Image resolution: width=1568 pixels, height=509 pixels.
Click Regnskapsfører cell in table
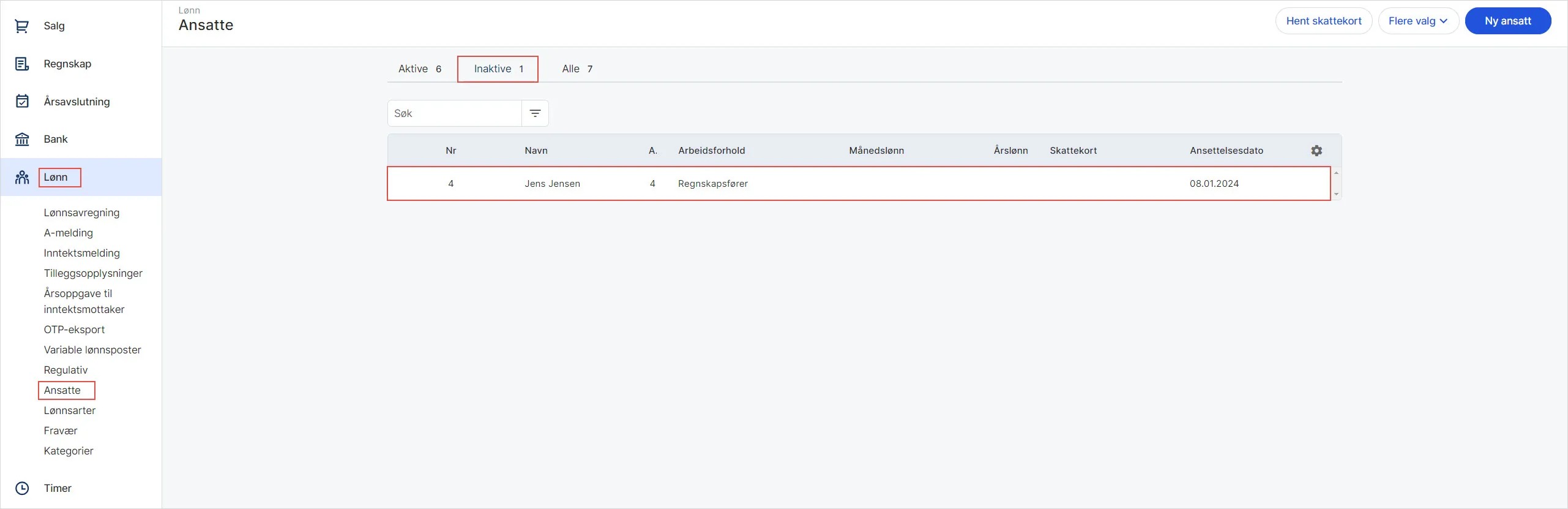click(x=712, y=184)
